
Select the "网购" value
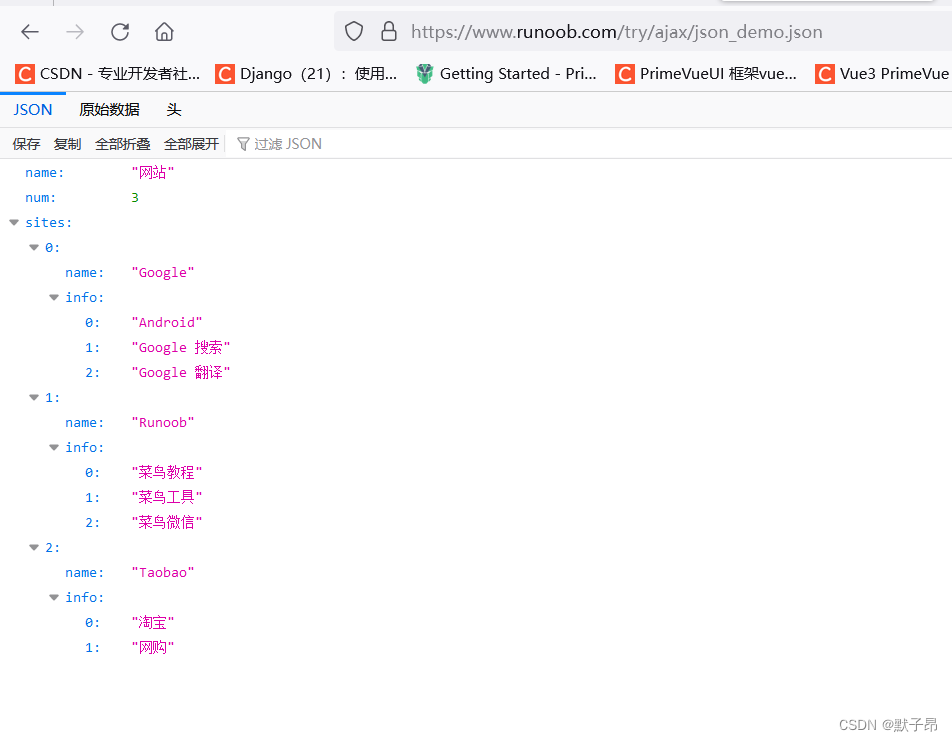153,647
